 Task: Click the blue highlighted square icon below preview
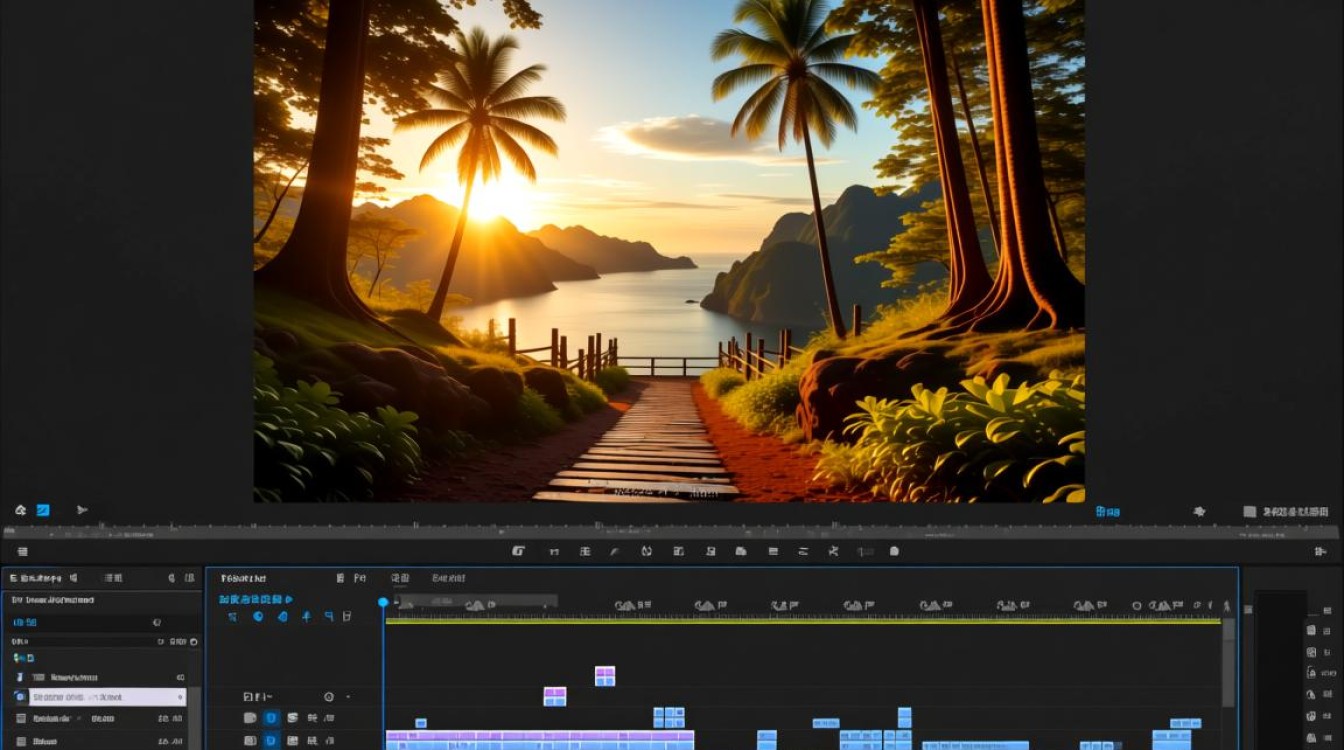point(43,510)
